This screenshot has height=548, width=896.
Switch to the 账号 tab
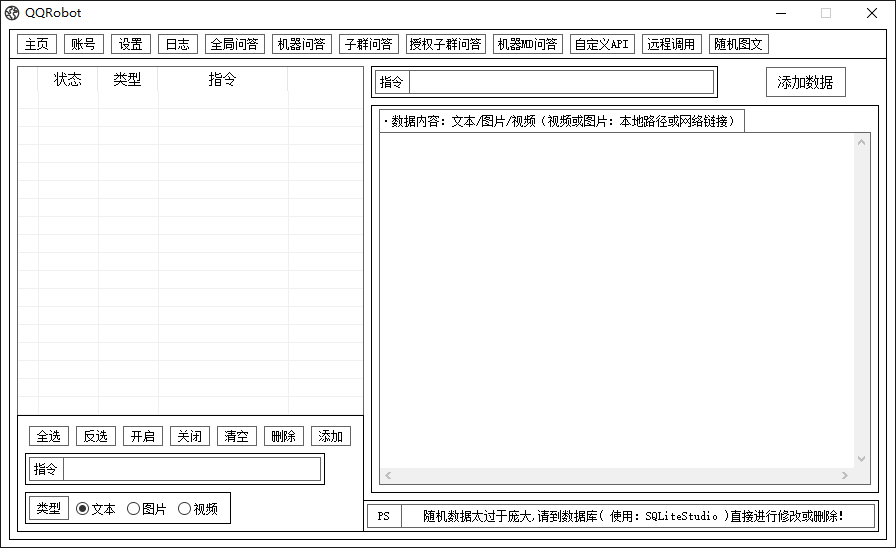point(83,44)
